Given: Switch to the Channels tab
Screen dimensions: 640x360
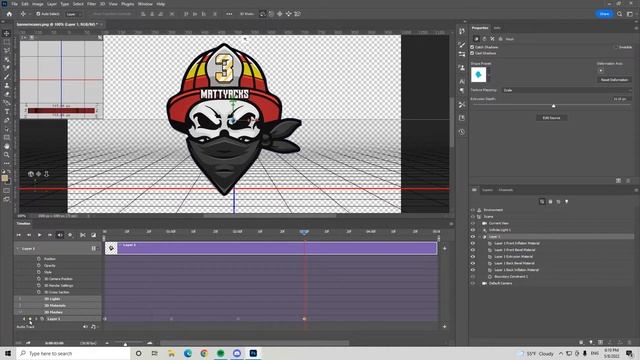Looking at the screenshot, I should [506, 190].
